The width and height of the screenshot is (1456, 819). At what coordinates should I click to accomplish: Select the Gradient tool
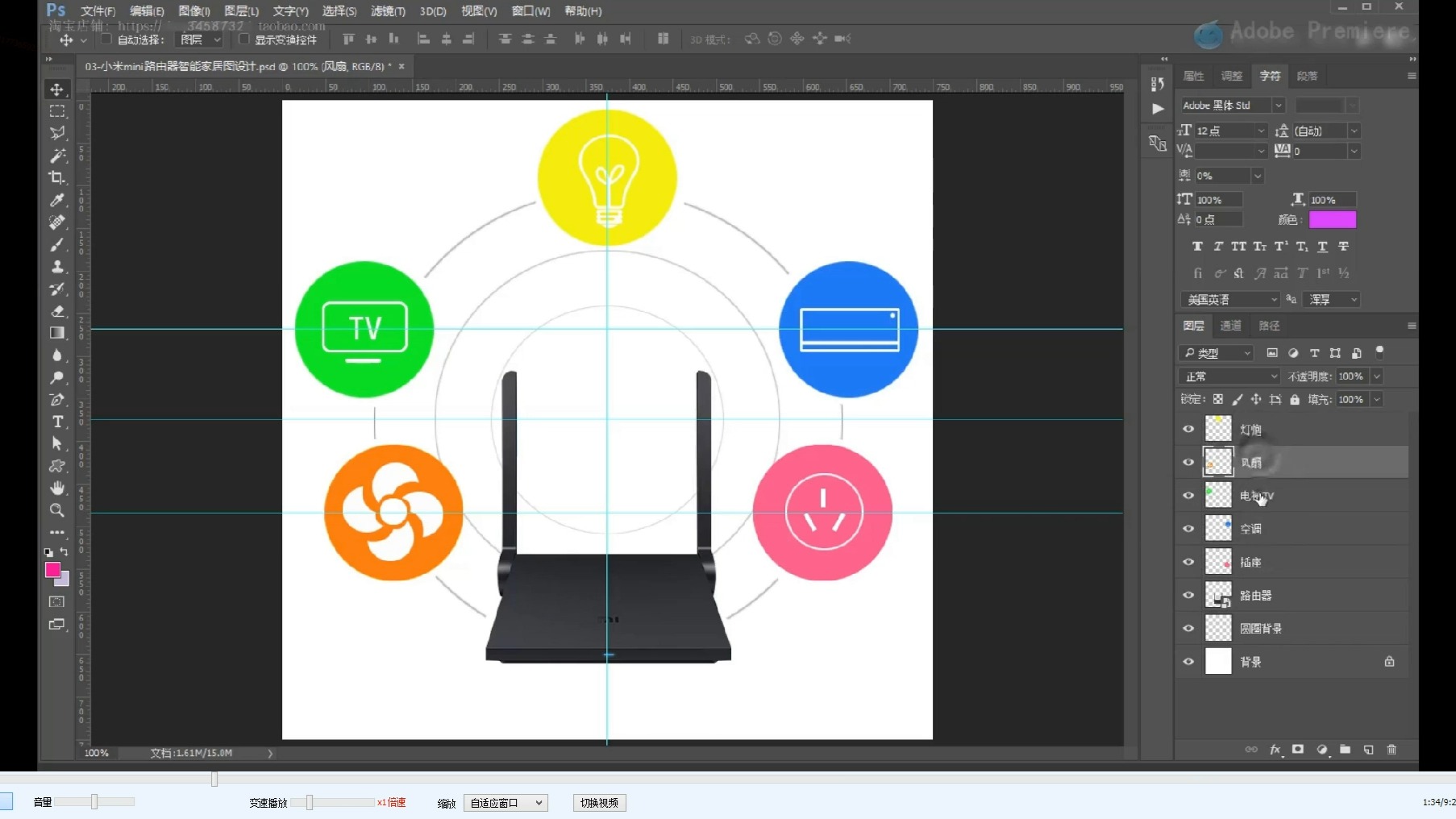(56, 333)
